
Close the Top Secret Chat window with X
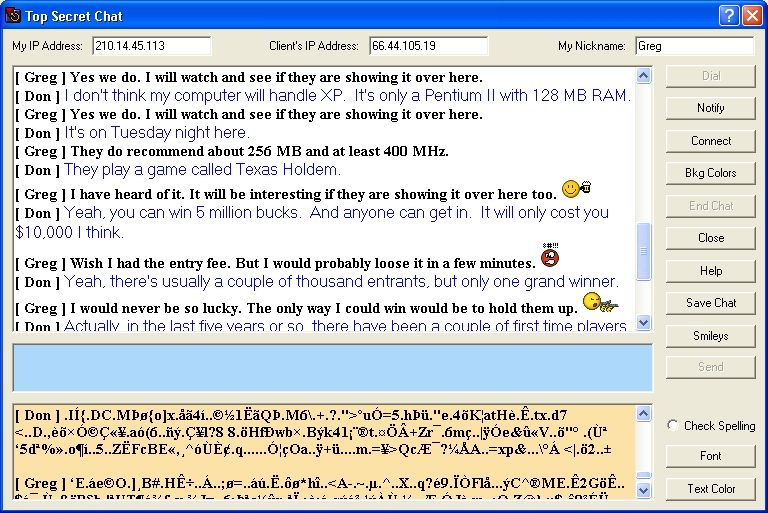pyautogui.click(x=752, y=16)
